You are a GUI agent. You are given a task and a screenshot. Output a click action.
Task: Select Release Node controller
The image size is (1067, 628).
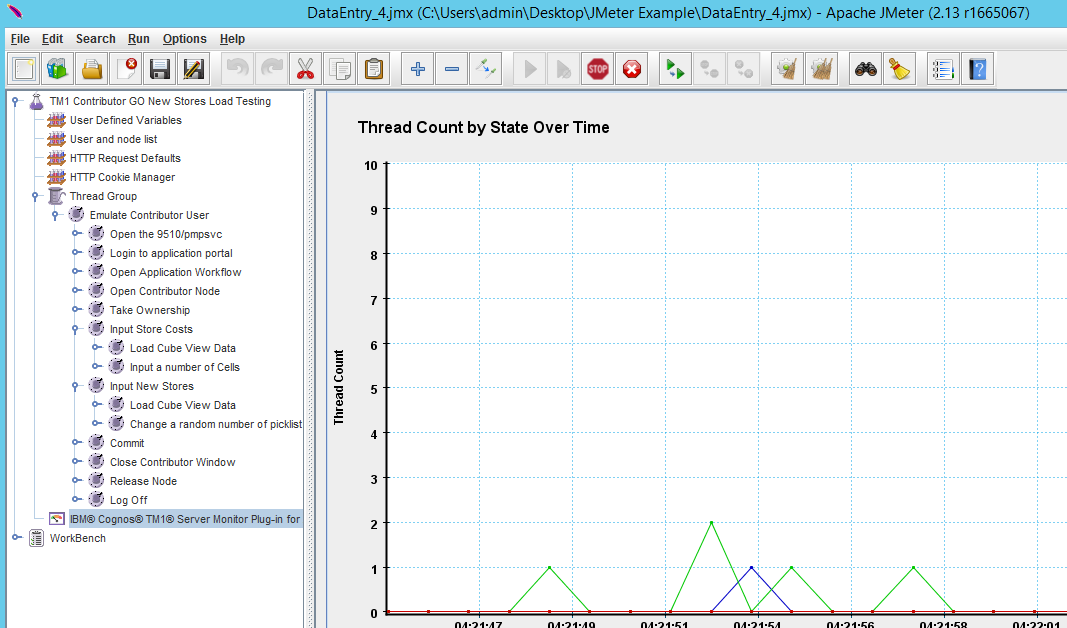[x=144, y=481]
